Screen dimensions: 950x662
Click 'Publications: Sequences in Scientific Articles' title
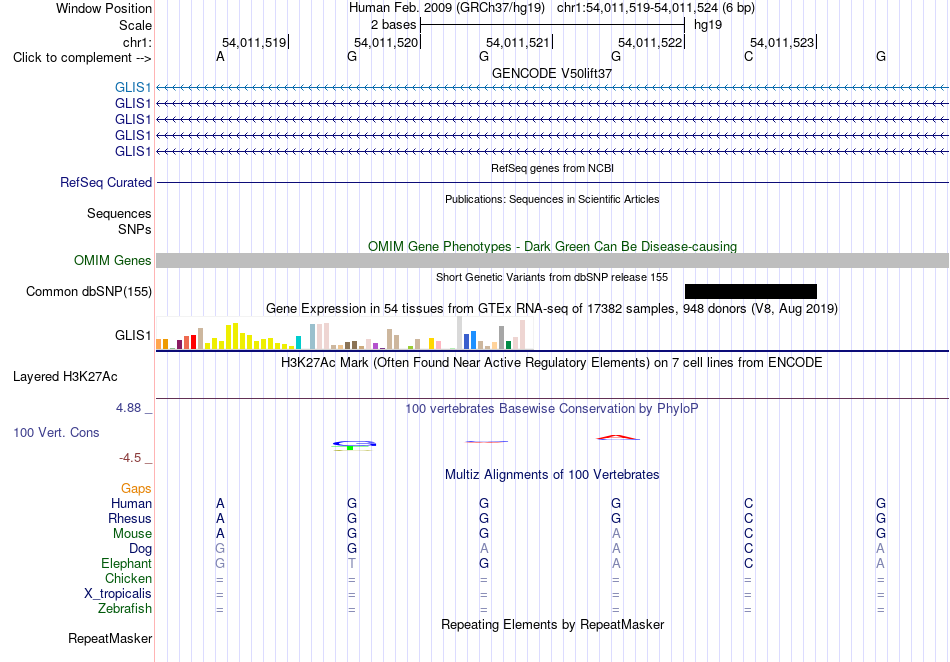pyautogui.click(x=552, y=199)
